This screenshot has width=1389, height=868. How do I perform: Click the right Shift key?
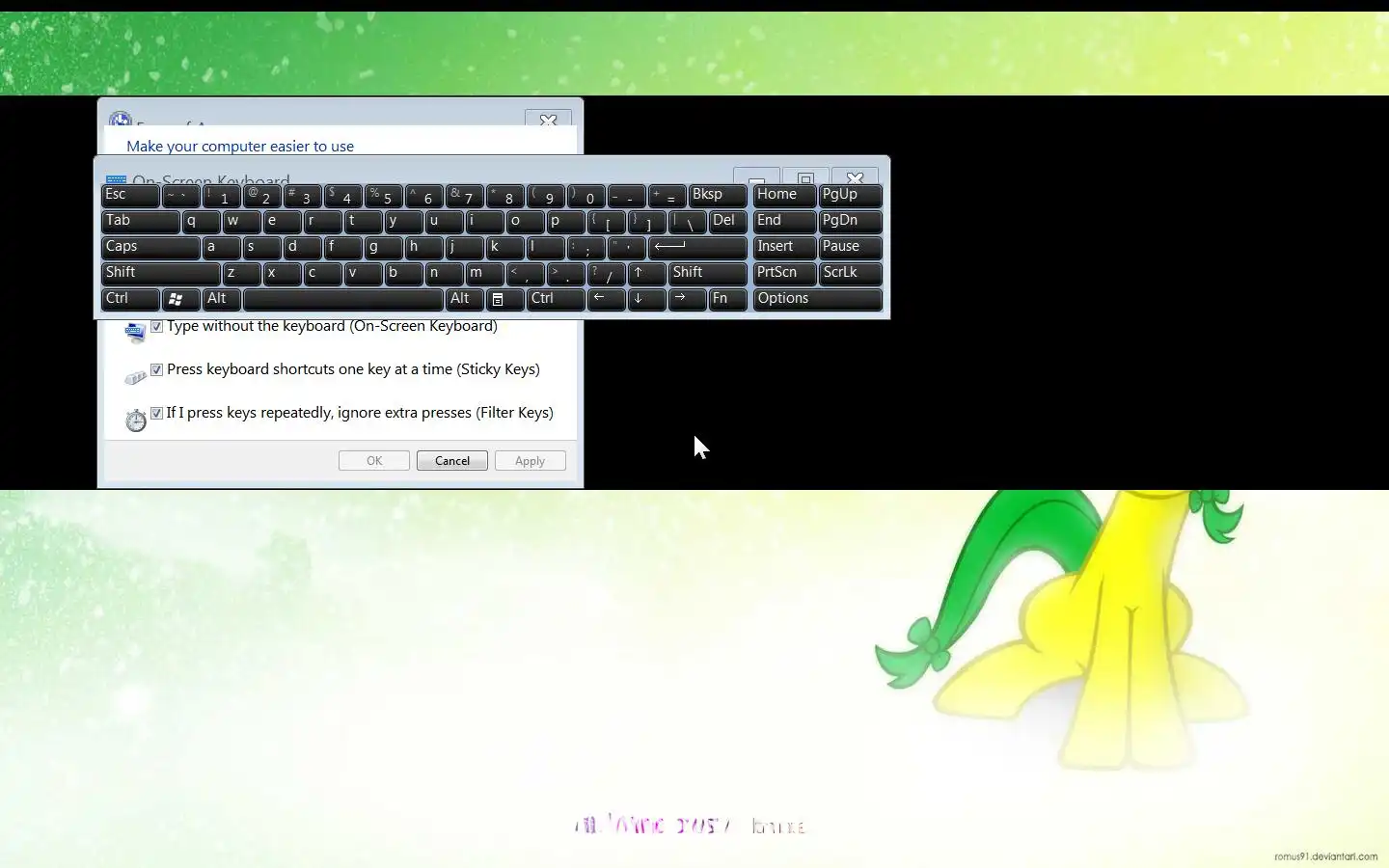(x=708, y=274)
